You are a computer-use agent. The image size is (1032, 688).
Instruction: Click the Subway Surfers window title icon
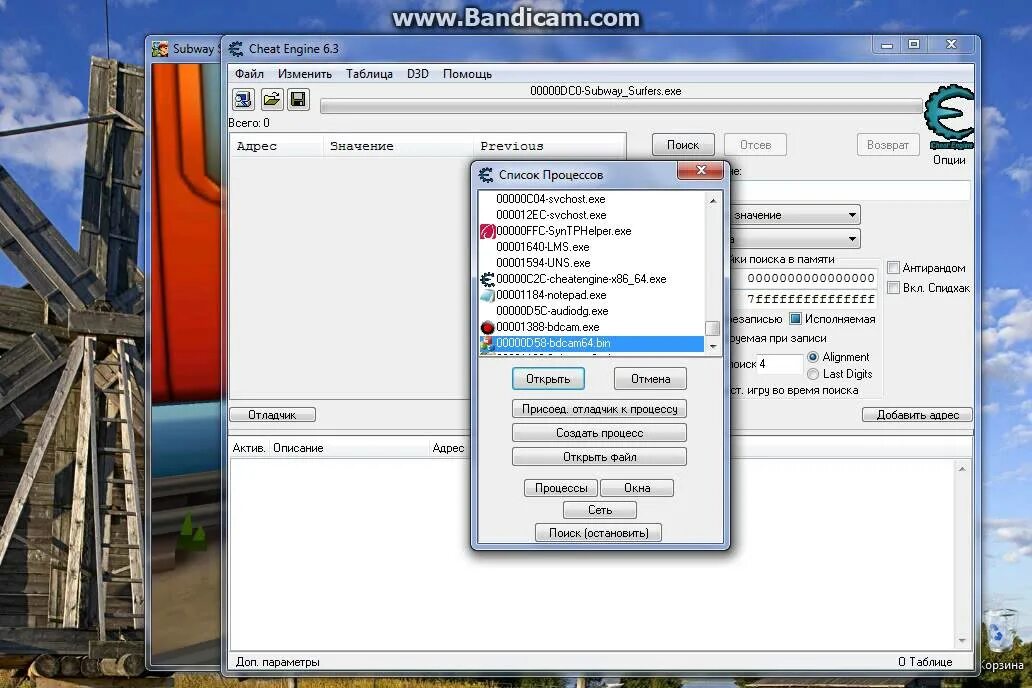160,49
